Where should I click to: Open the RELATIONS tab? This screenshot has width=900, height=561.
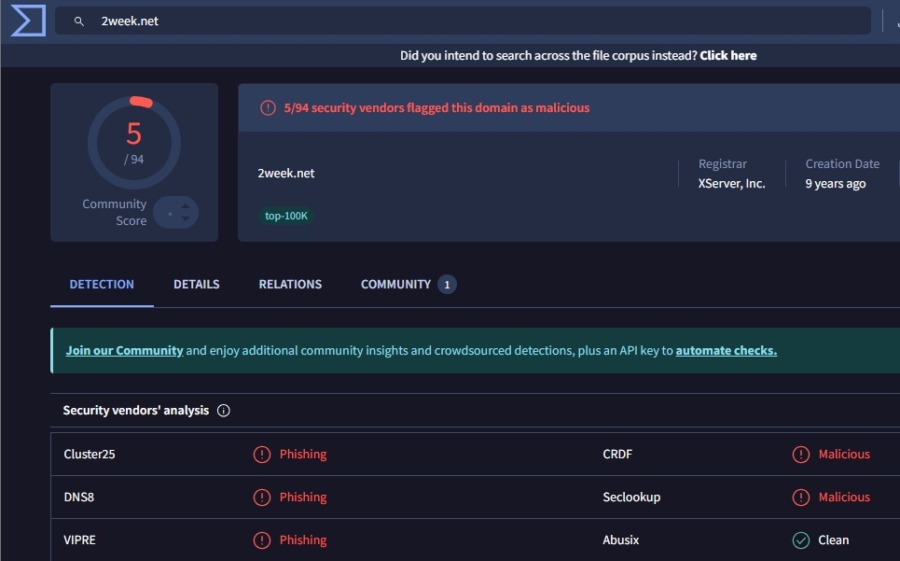pyautogui.click(x=290, y=284)
